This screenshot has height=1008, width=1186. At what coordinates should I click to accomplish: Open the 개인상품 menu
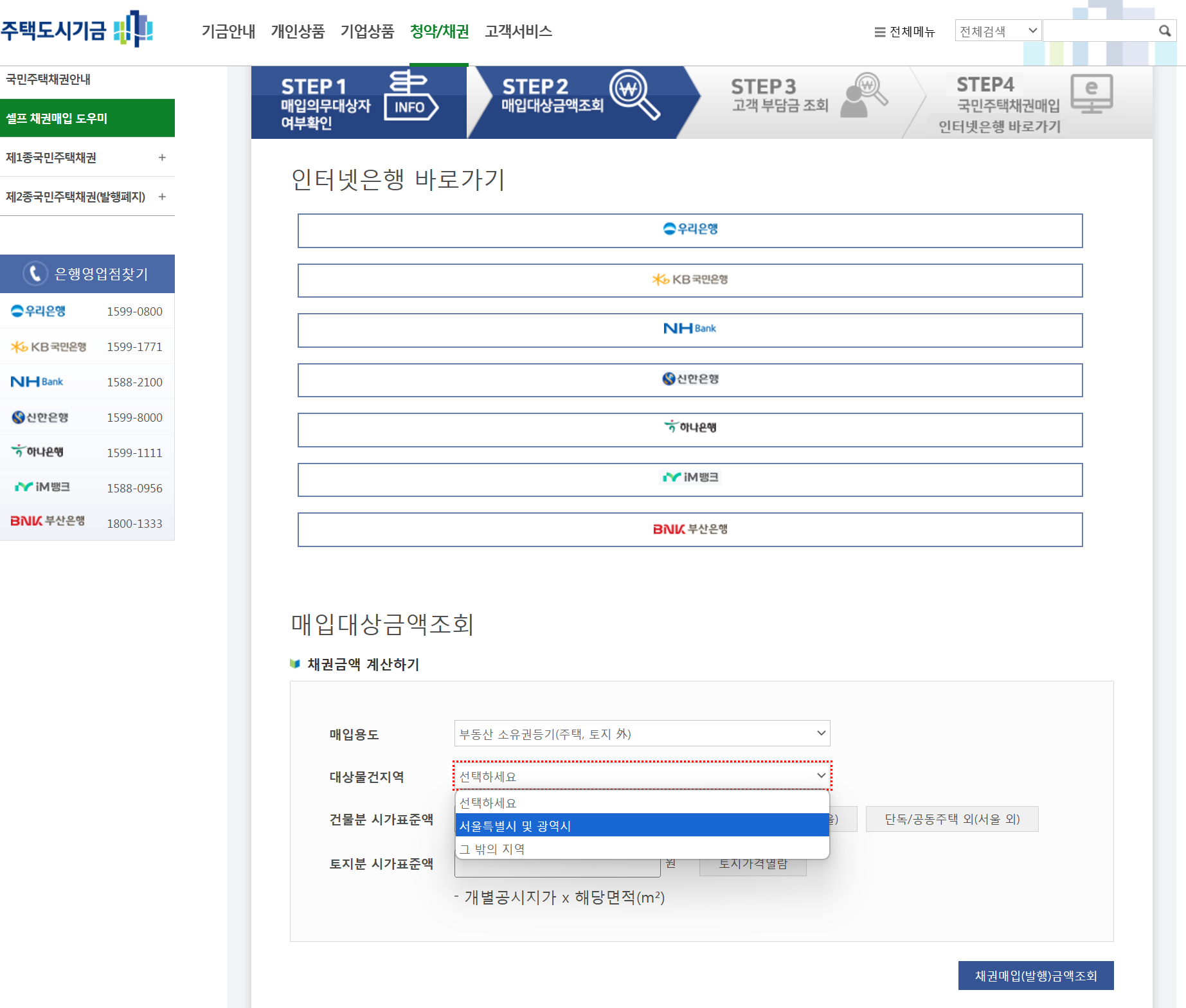click(298, 32)
